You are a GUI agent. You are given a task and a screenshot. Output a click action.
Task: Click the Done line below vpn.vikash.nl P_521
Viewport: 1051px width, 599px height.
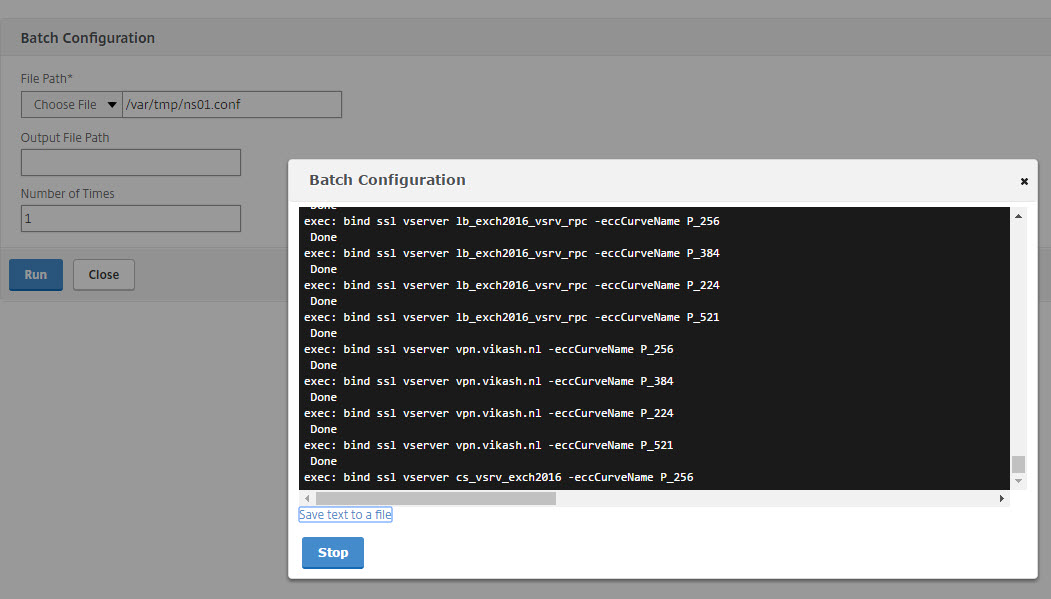323,462
